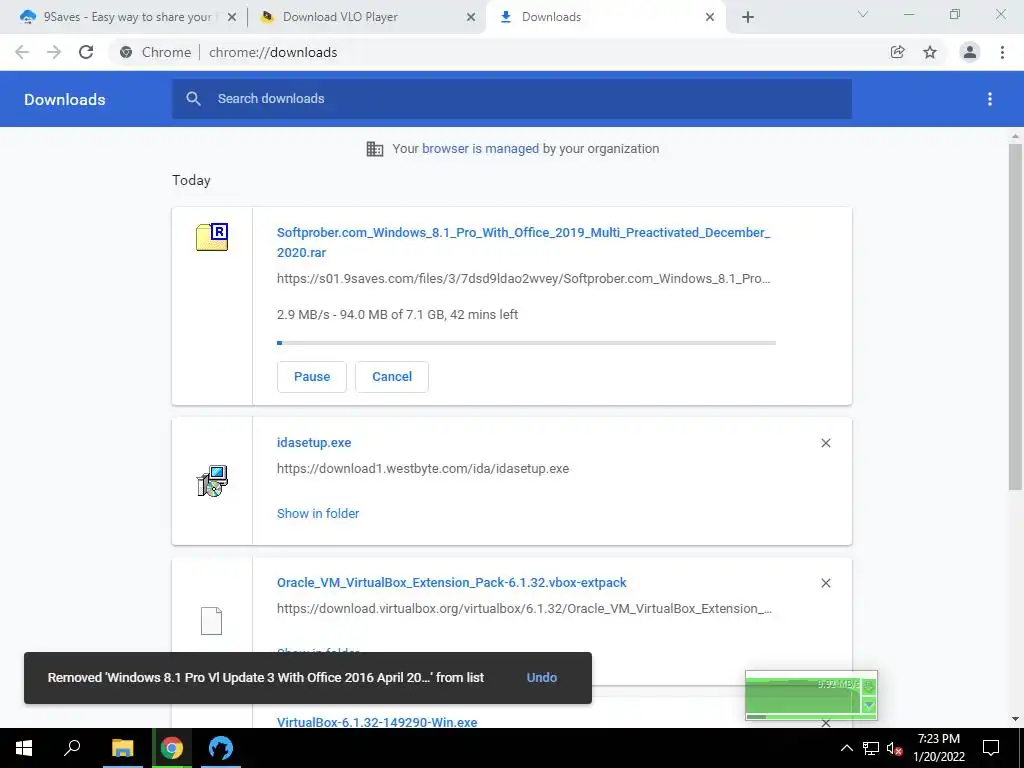Screen dimensions: 1024x768
Task: Cancel the Softprober rar download
Action: pyautogui.click(x=392, y=377)
